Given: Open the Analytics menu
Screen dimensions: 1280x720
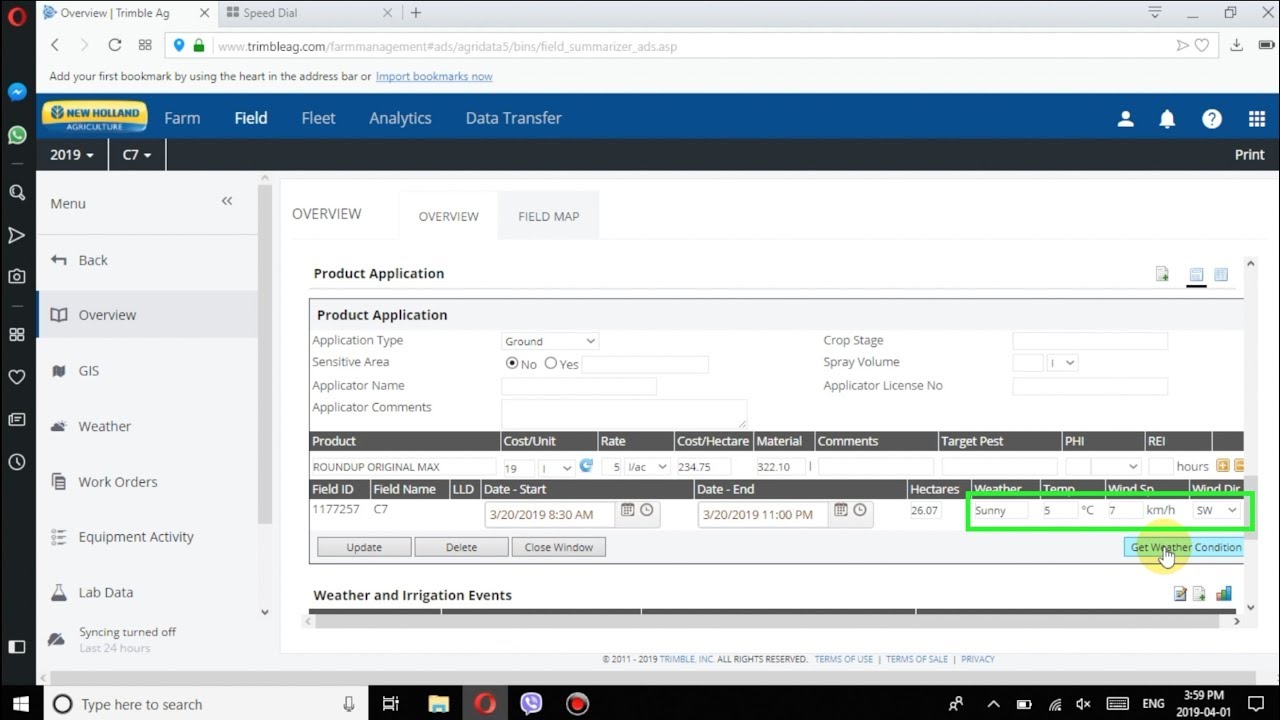Looking at the screenshot, I should (x=400, y=118).
